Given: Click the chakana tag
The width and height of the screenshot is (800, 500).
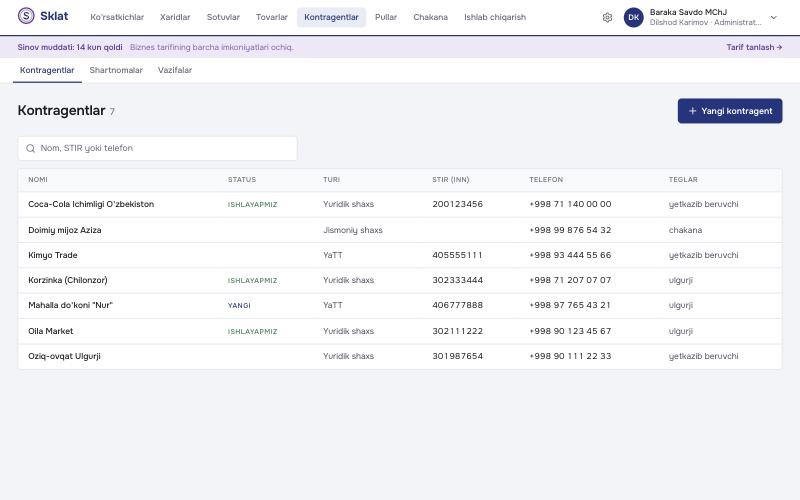Looking at the screenshot, I should (x=685, y=230).
